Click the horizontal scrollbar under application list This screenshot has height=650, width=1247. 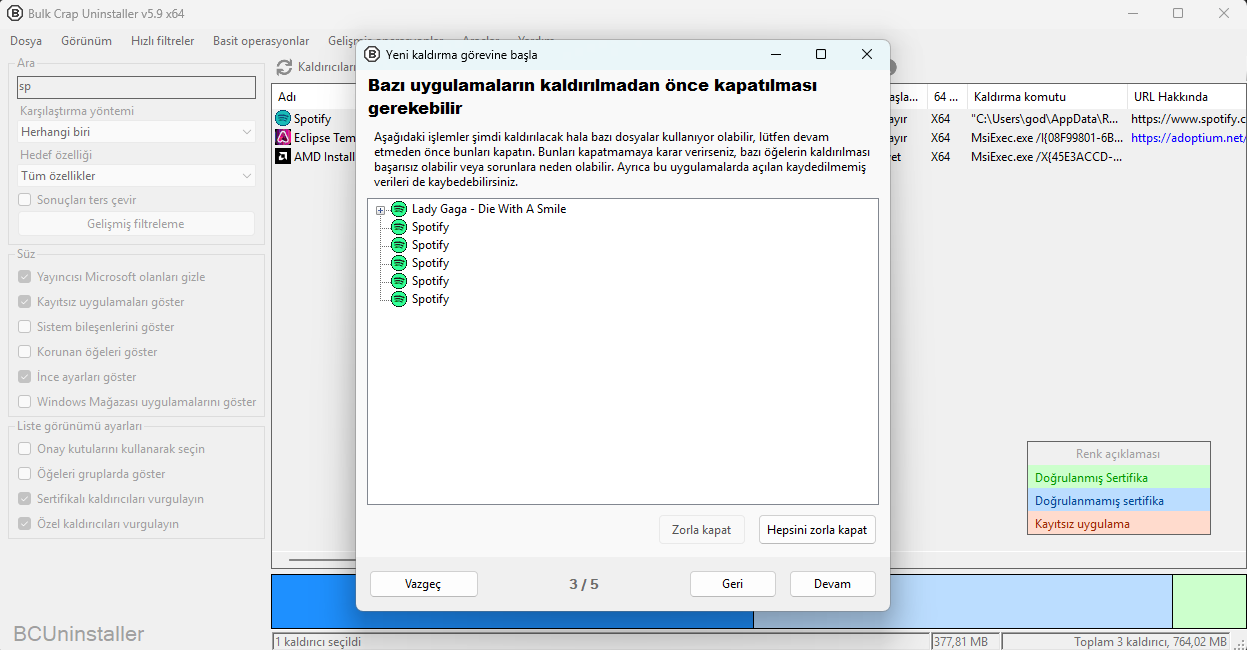(322, 560)
